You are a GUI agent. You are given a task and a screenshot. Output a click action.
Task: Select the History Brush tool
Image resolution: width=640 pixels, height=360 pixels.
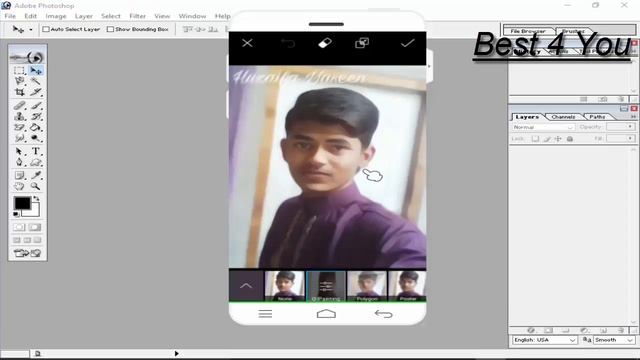coord(36,117)
